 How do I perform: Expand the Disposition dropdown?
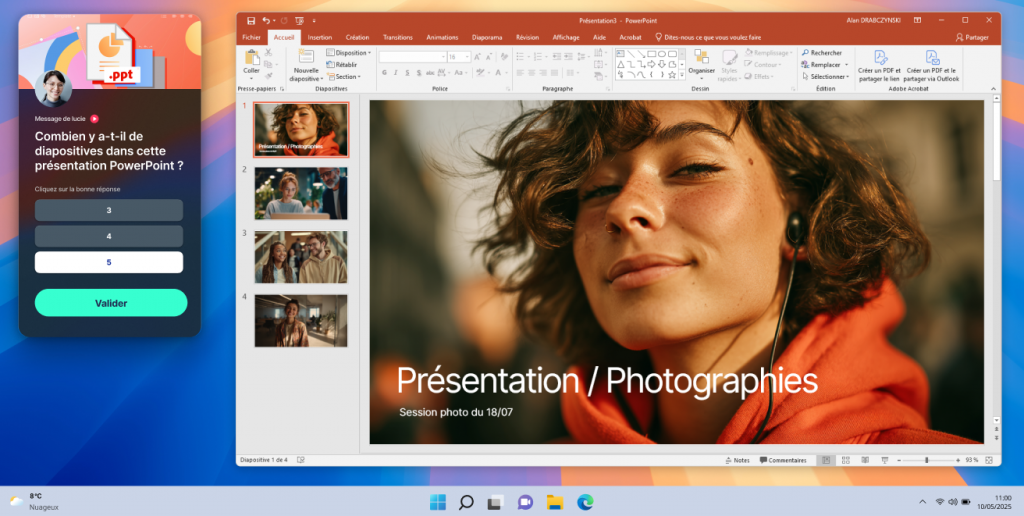coord(352,53)
